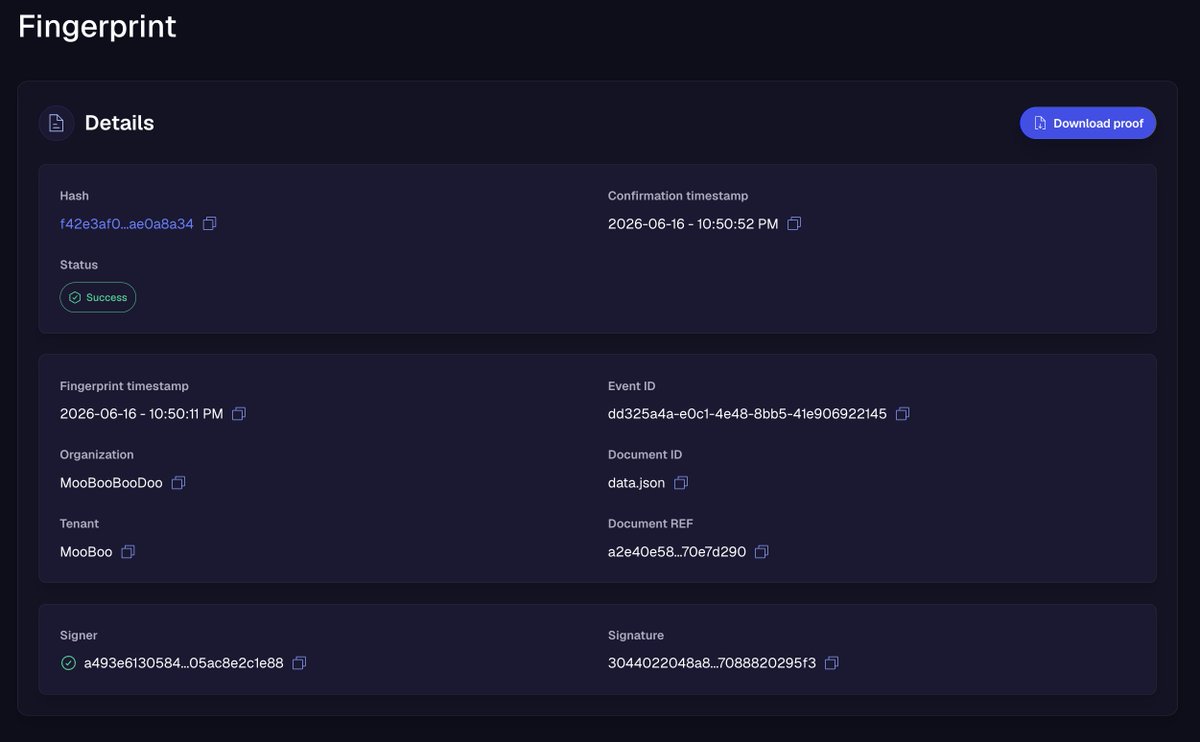This screenshot has width=1200, height=742.
Task: Select the data.json document ID
Action: point(636,483)
